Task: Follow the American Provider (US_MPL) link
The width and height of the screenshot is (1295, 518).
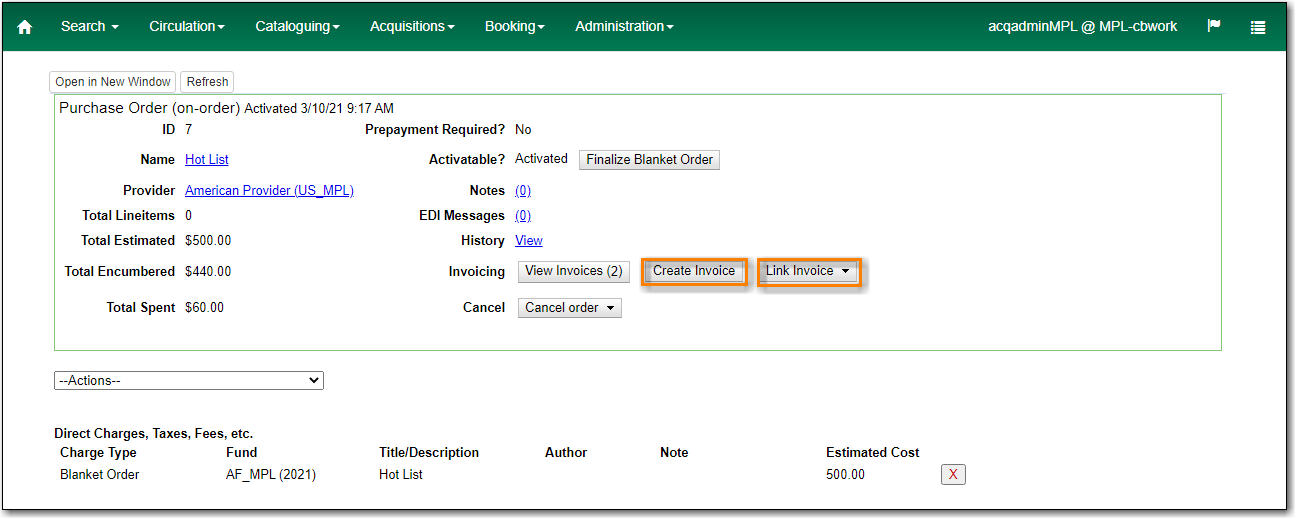Action: point(269,191)
